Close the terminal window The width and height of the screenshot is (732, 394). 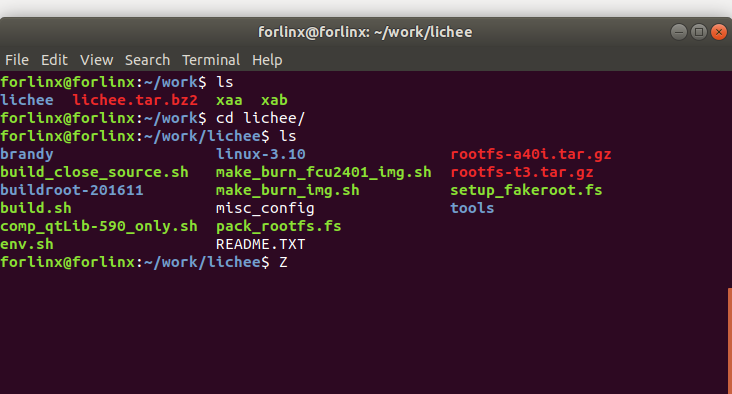[719, 32]
